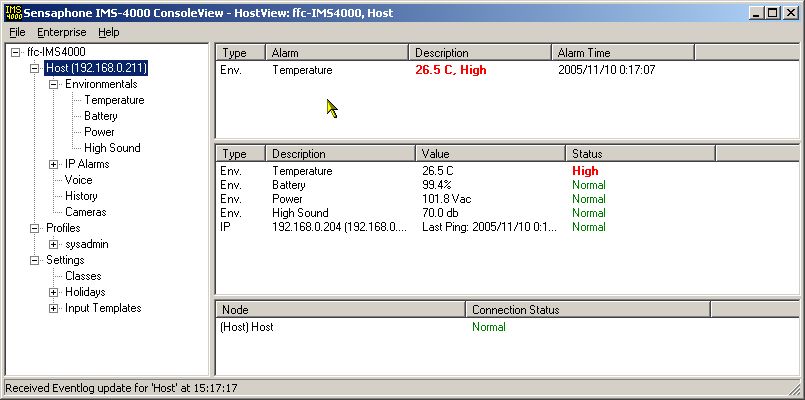This screenshot has height=400, width=805.
Task: Open the Help menu
Action: point(109,32)
